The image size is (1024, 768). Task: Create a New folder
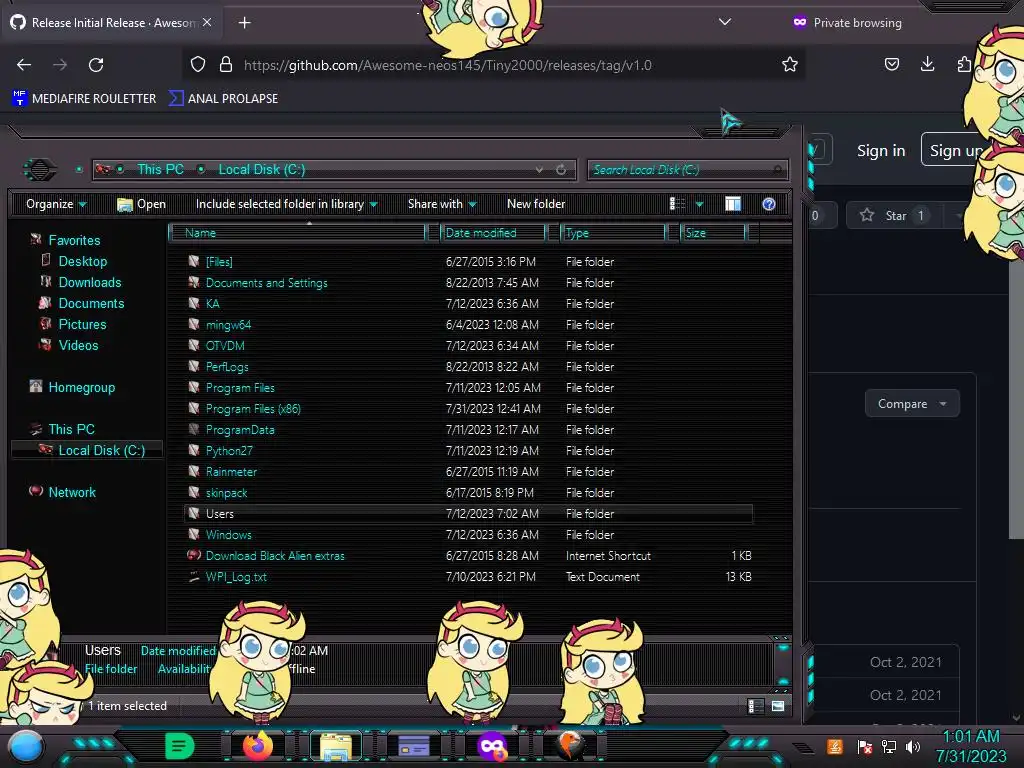tap(536, 204)
